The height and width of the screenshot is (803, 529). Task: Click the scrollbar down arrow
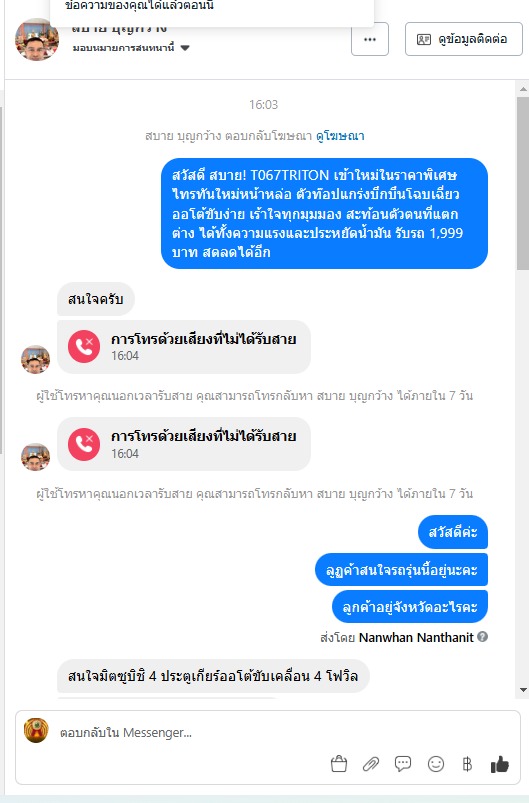[523, 690]
